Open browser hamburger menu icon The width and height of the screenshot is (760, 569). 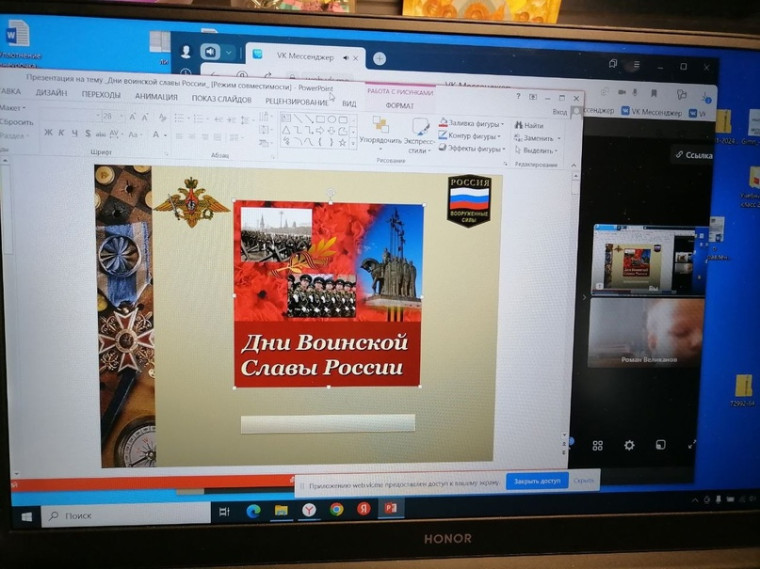(636, 64)
